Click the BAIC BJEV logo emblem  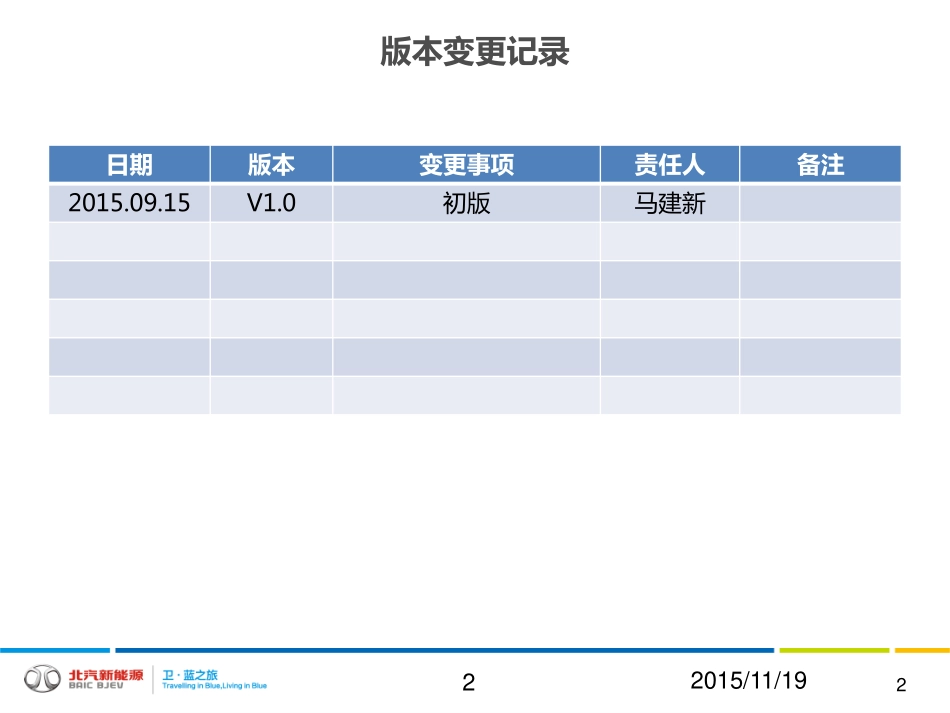tap(42, 678)
